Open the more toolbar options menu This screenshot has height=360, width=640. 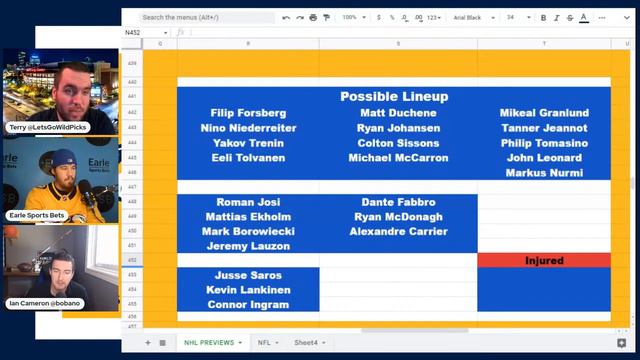pos(602,18)
